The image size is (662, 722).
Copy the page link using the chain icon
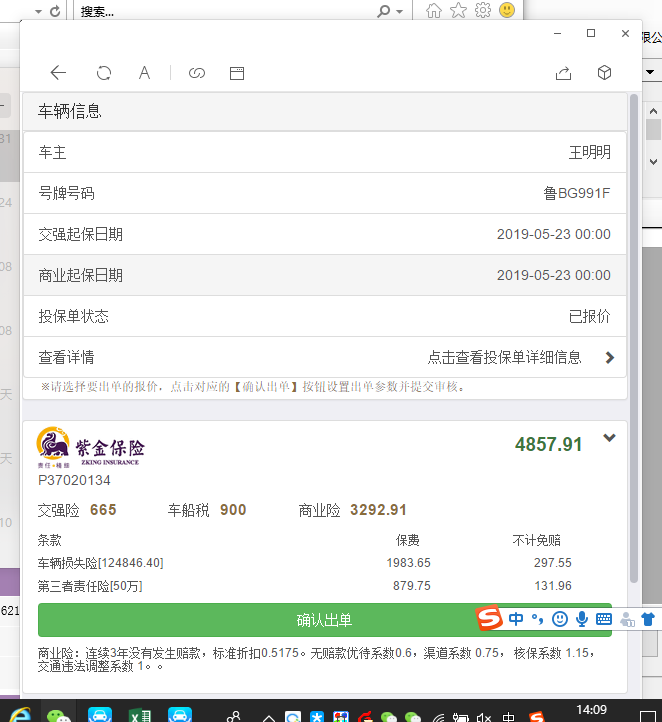tap(197, 73)
